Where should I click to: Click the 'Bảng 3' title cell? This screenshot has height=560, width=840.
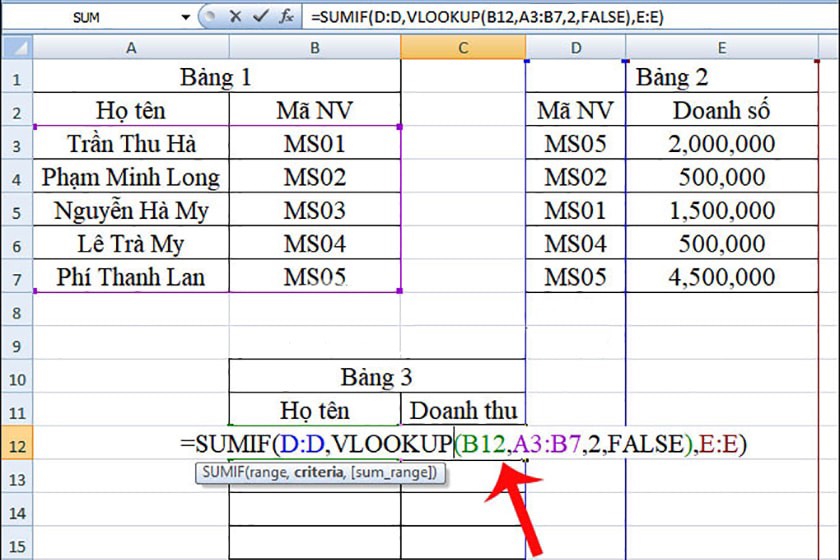pos(377,376)
